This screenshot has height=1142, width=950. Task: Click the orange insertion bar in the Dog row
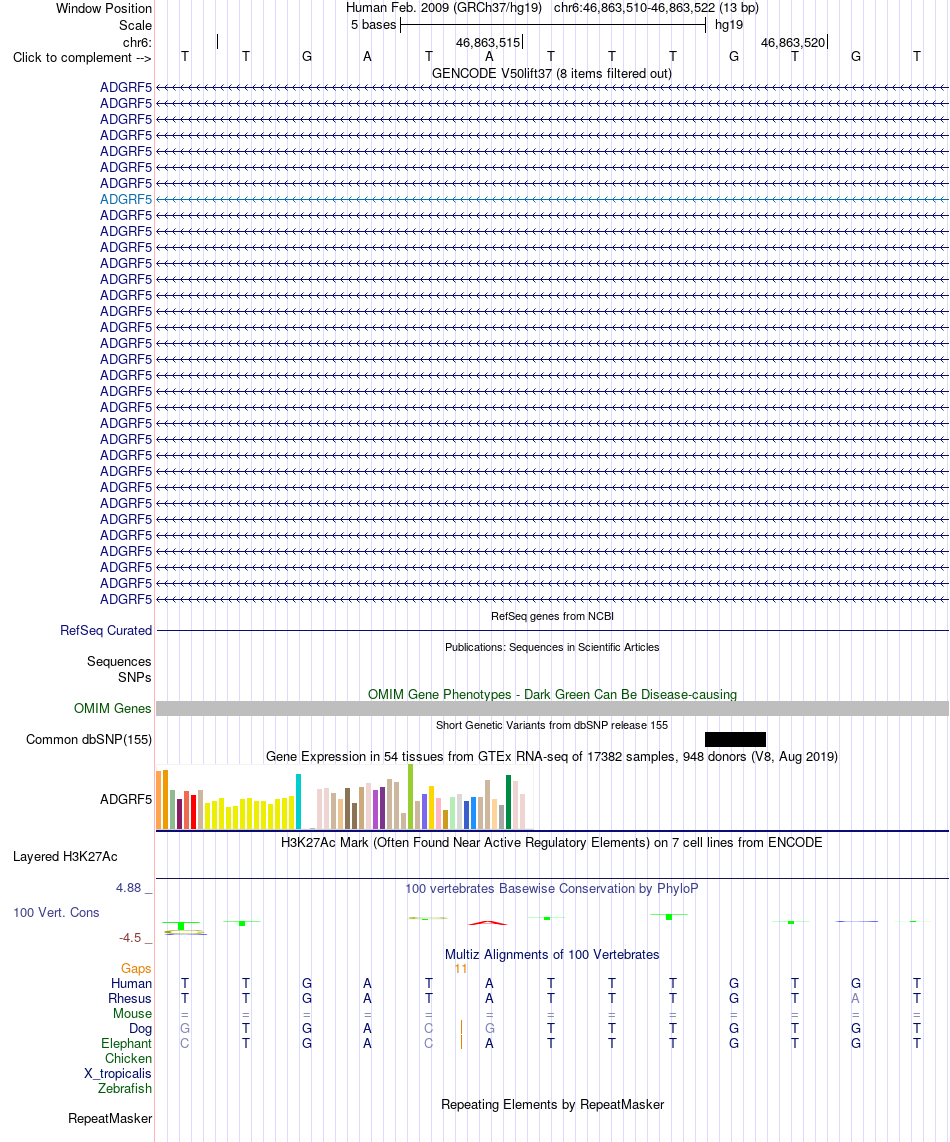pyautogui.click(x=461, y=1028)
